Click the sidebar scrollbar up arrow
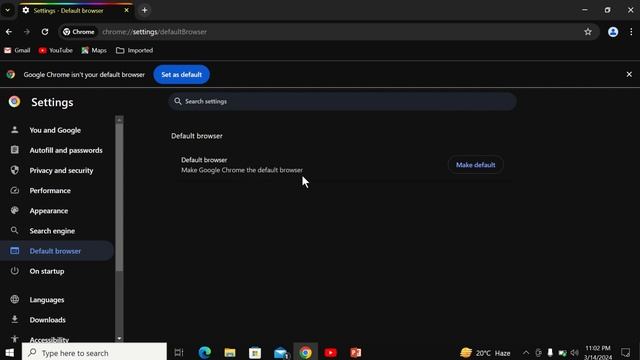 tap(119, 120)
